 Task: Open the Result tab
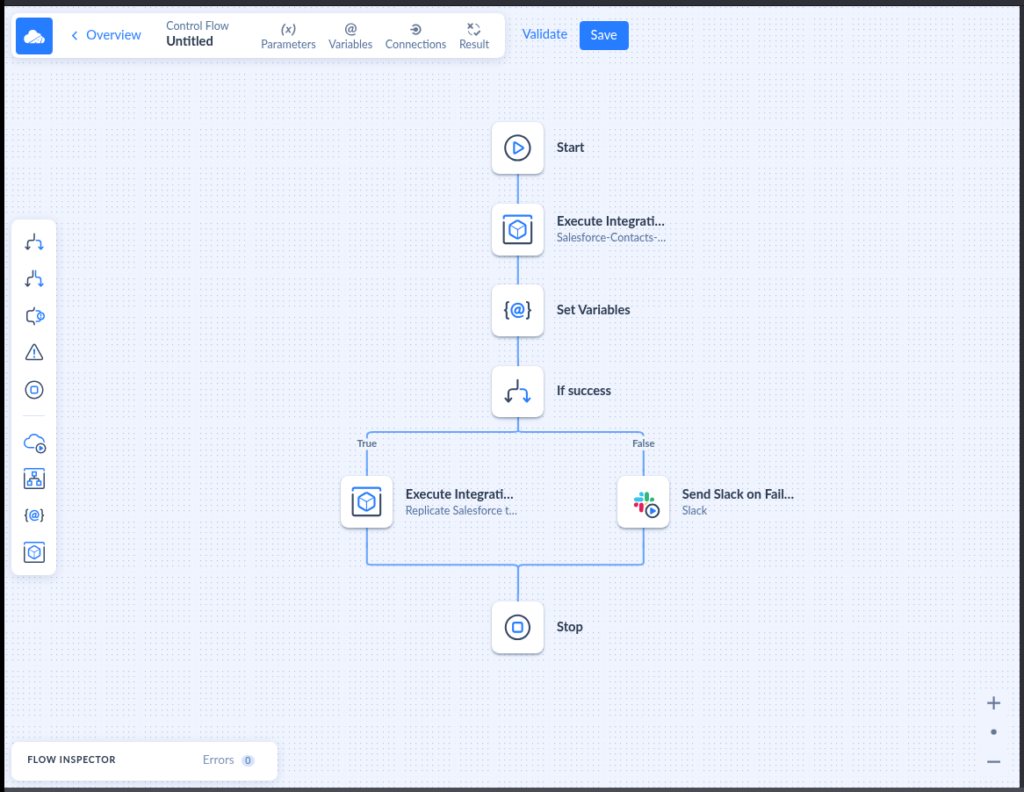pos(474,37)
